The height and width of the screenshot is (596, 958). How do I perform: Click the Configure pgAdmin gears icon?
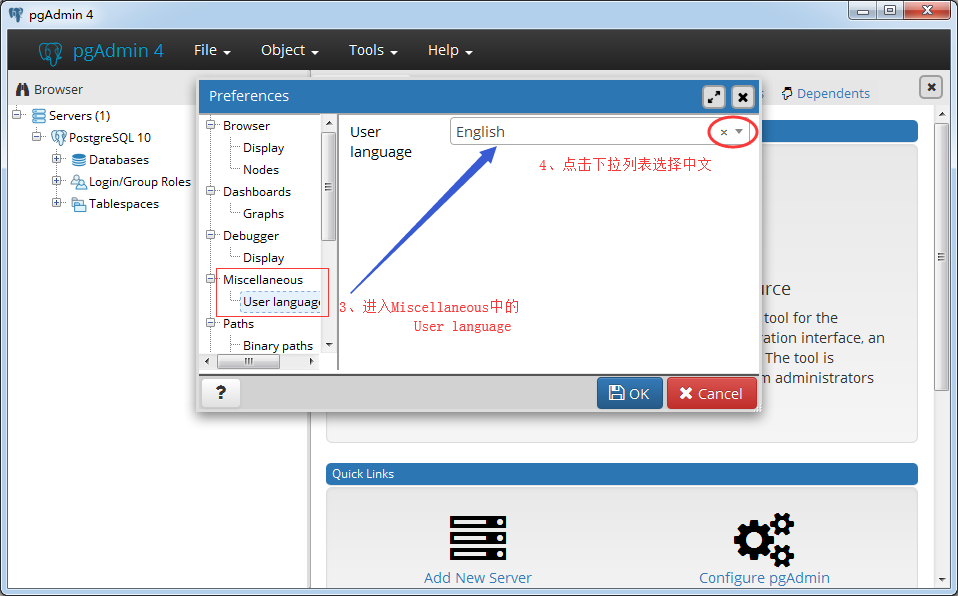click(x=764, y=540)
